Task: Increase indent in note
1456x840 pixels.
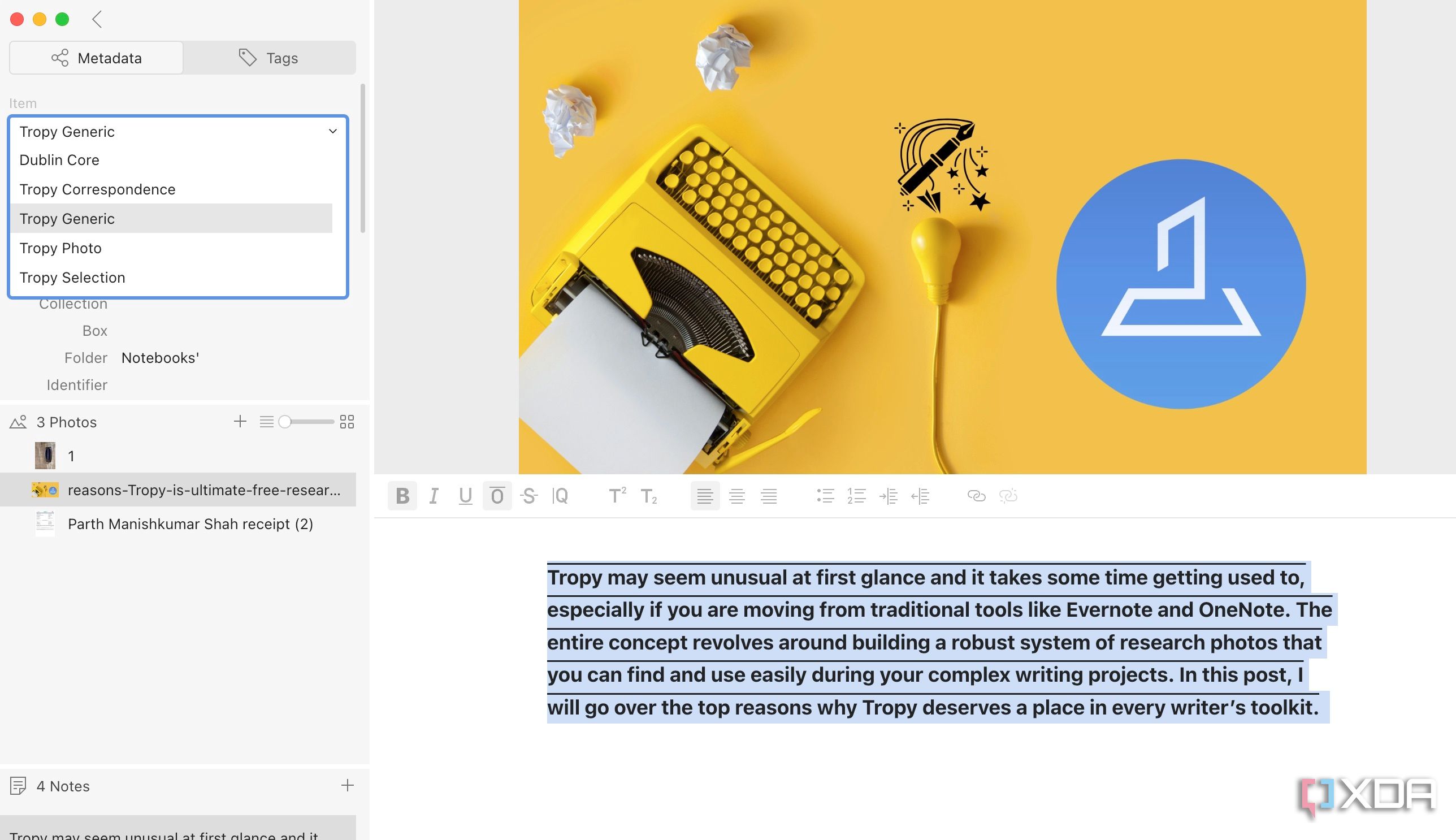Action: point(889,496)
